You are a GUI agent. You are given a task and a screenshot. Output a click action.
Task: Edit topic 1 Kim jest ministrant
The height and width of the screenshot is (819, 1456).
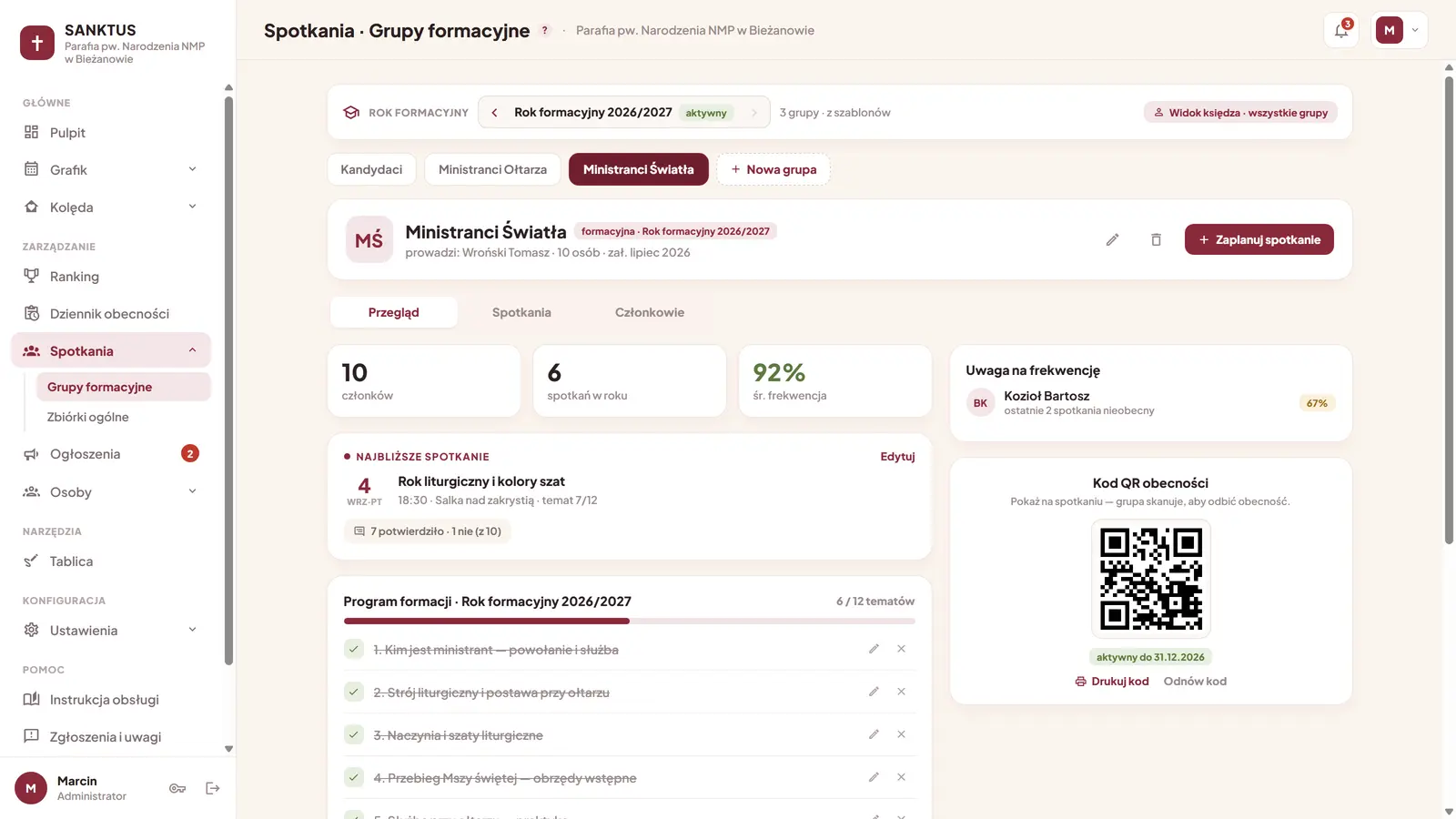coord(874,649)
